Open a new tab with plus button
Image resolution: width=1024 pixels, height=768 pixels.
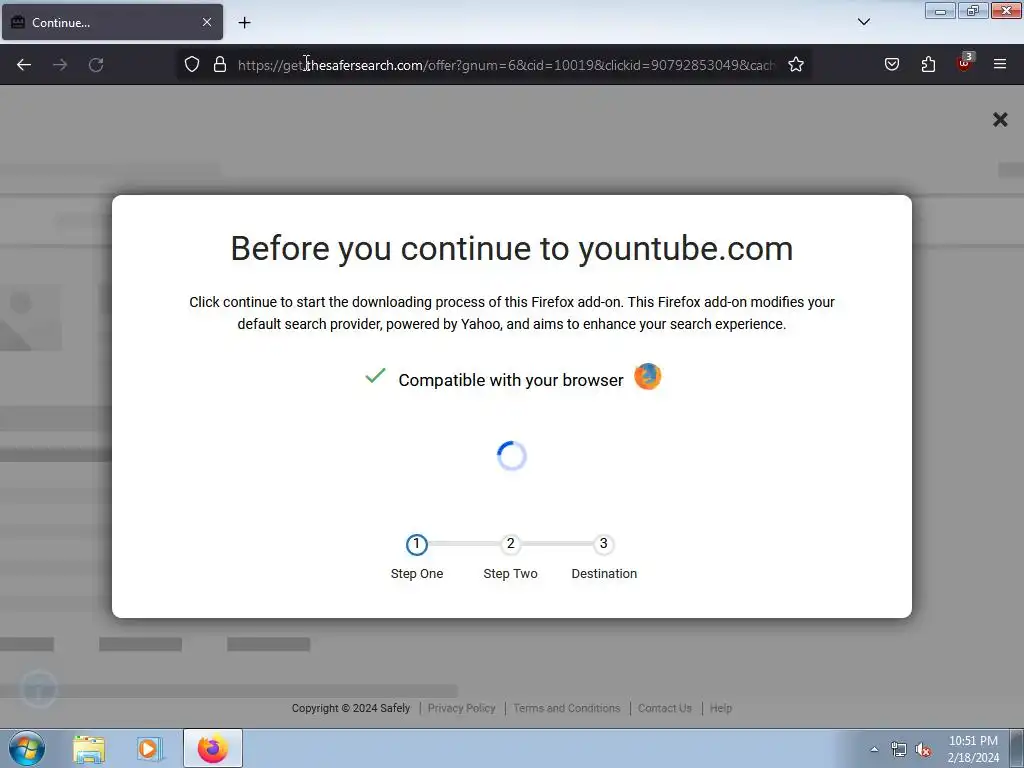[244, 22]
